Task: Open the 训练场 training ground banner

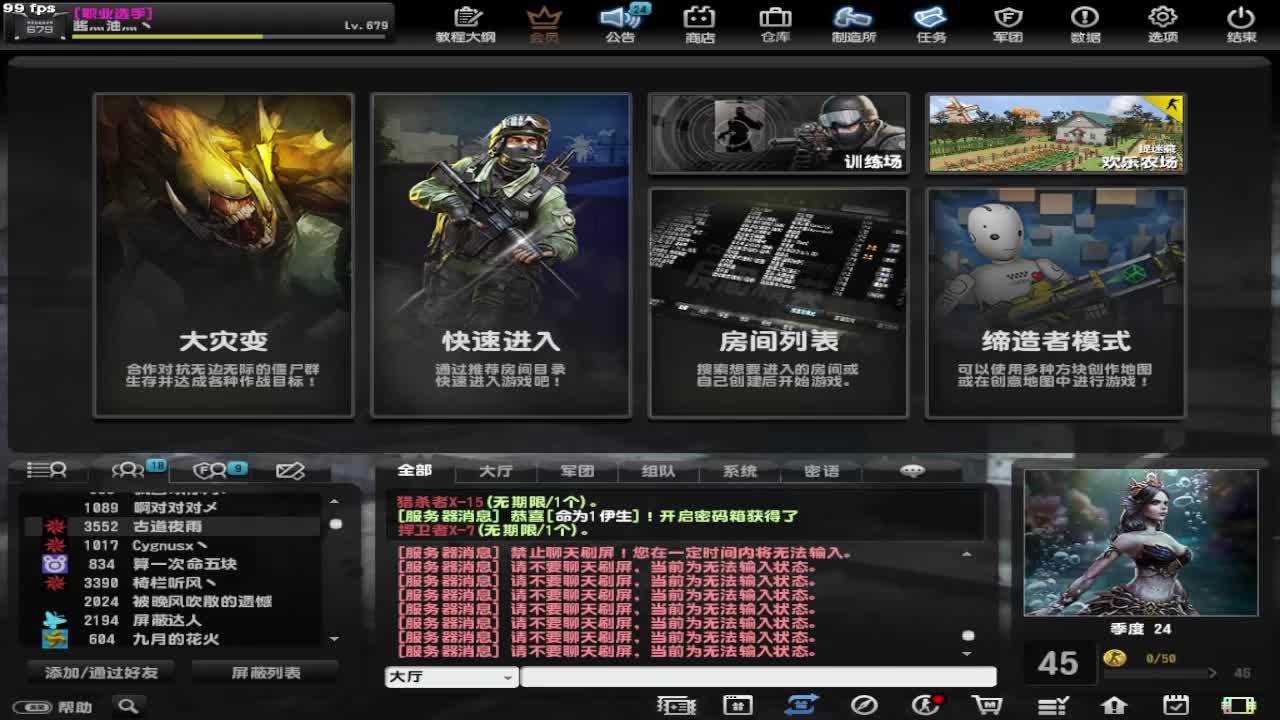Action: coord(778,134)
